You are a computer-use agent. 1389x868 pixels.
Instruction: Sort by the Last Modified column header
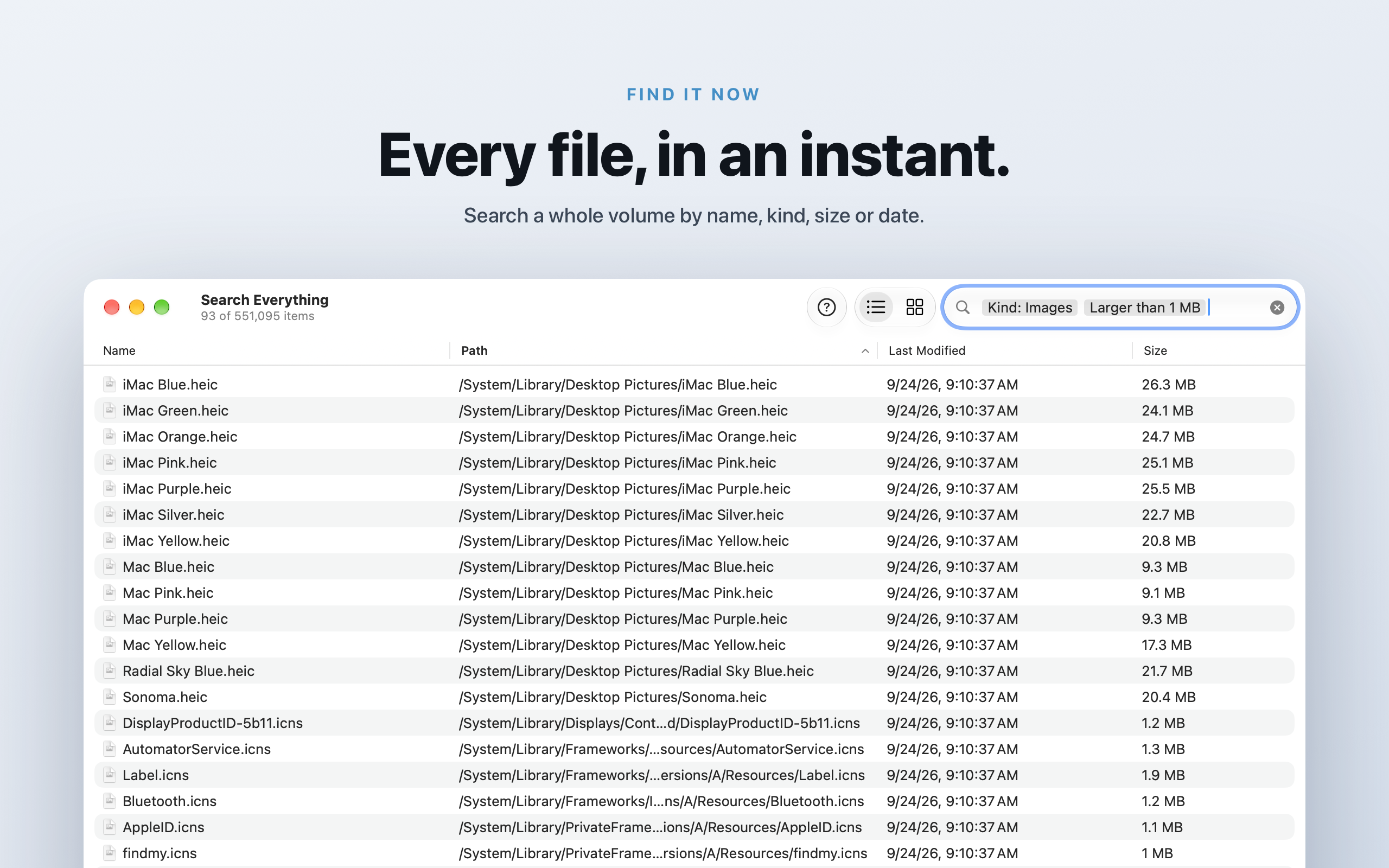point(927,350)
